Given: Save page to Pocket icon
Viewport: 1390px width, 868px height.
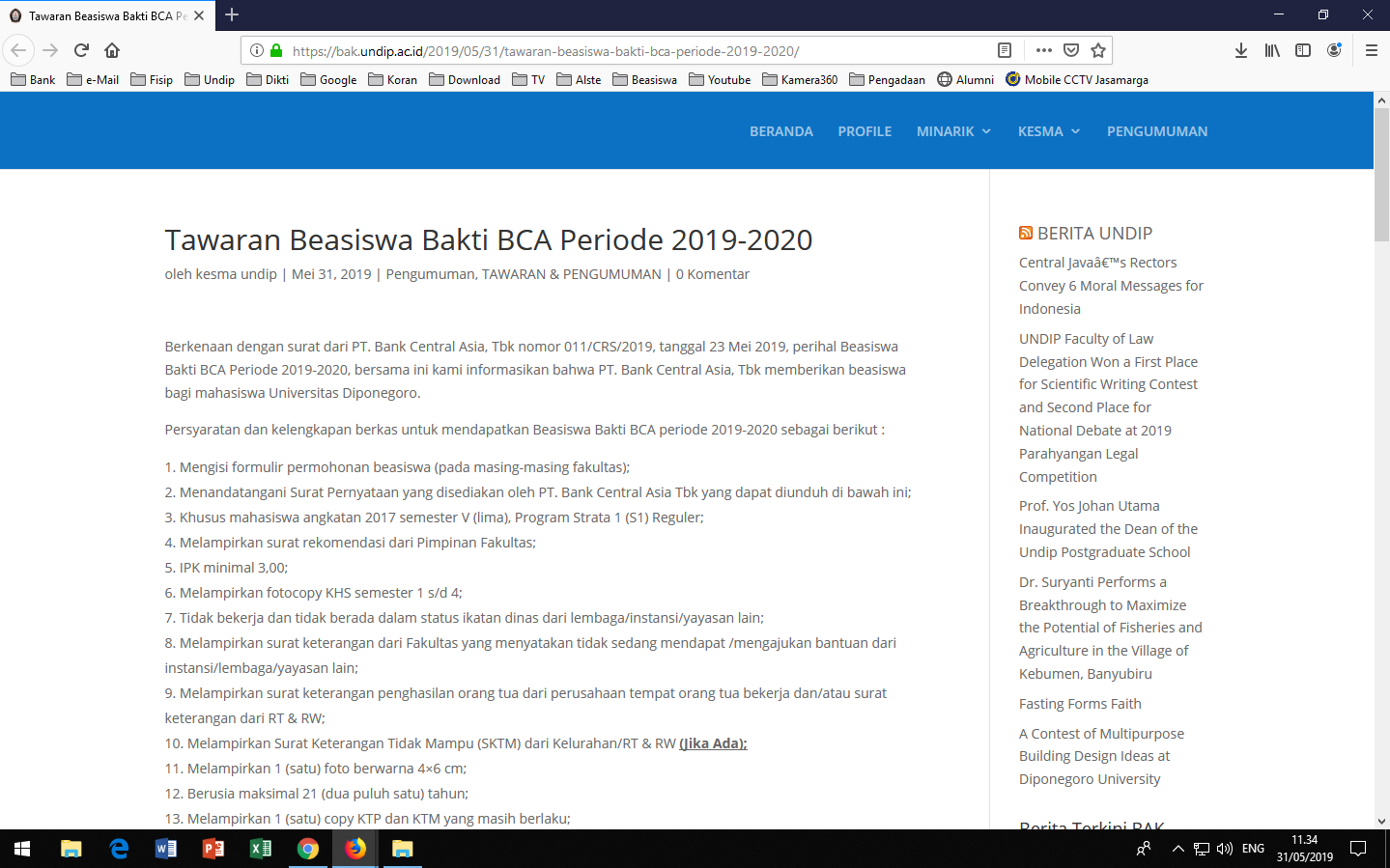Looking at the screenshot, I should pyautogui.click(x=1071, y=50).
